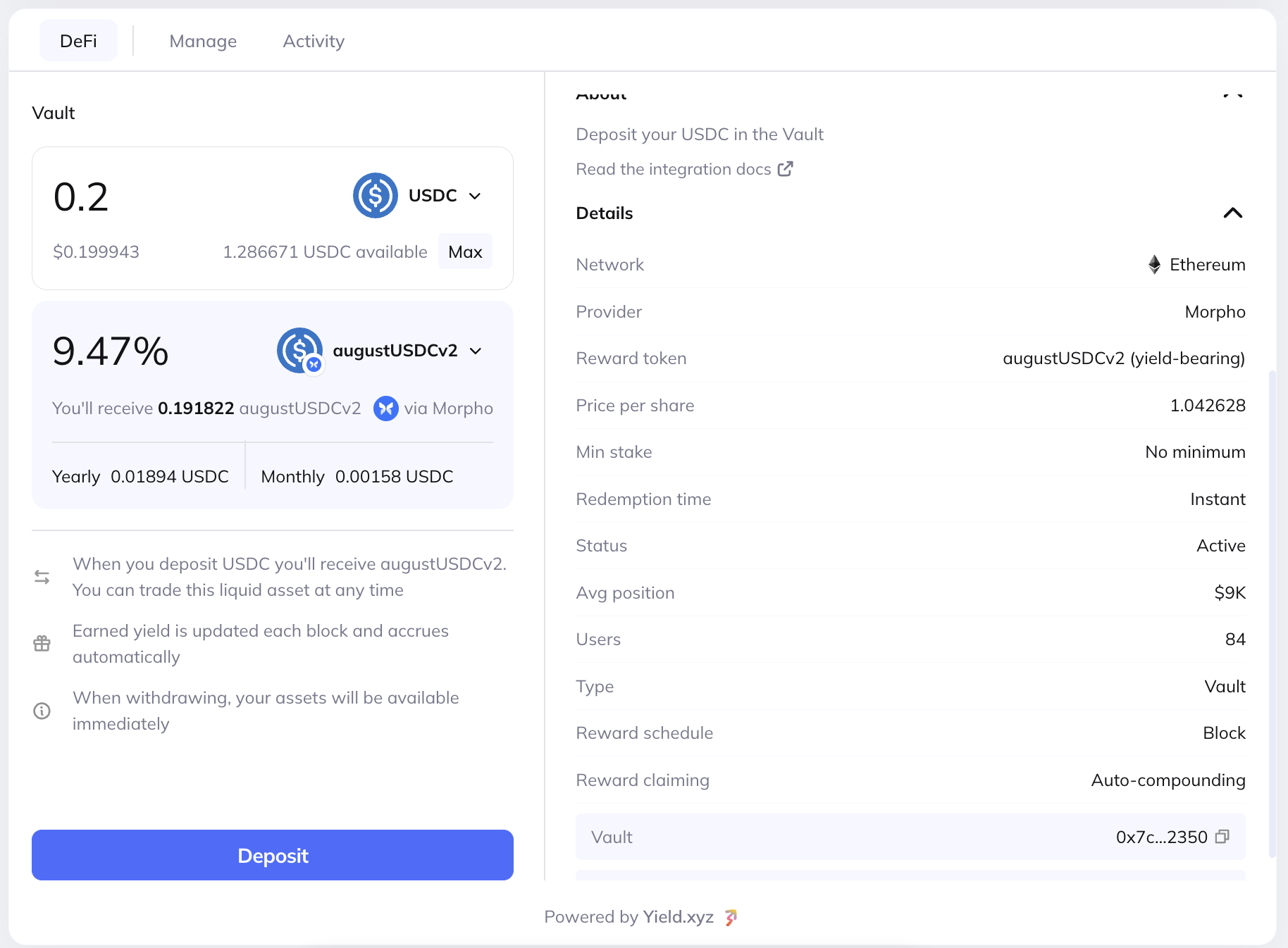Select the Monthly 0.00158 USDC estimate
1288x948 pixels.
357,477
